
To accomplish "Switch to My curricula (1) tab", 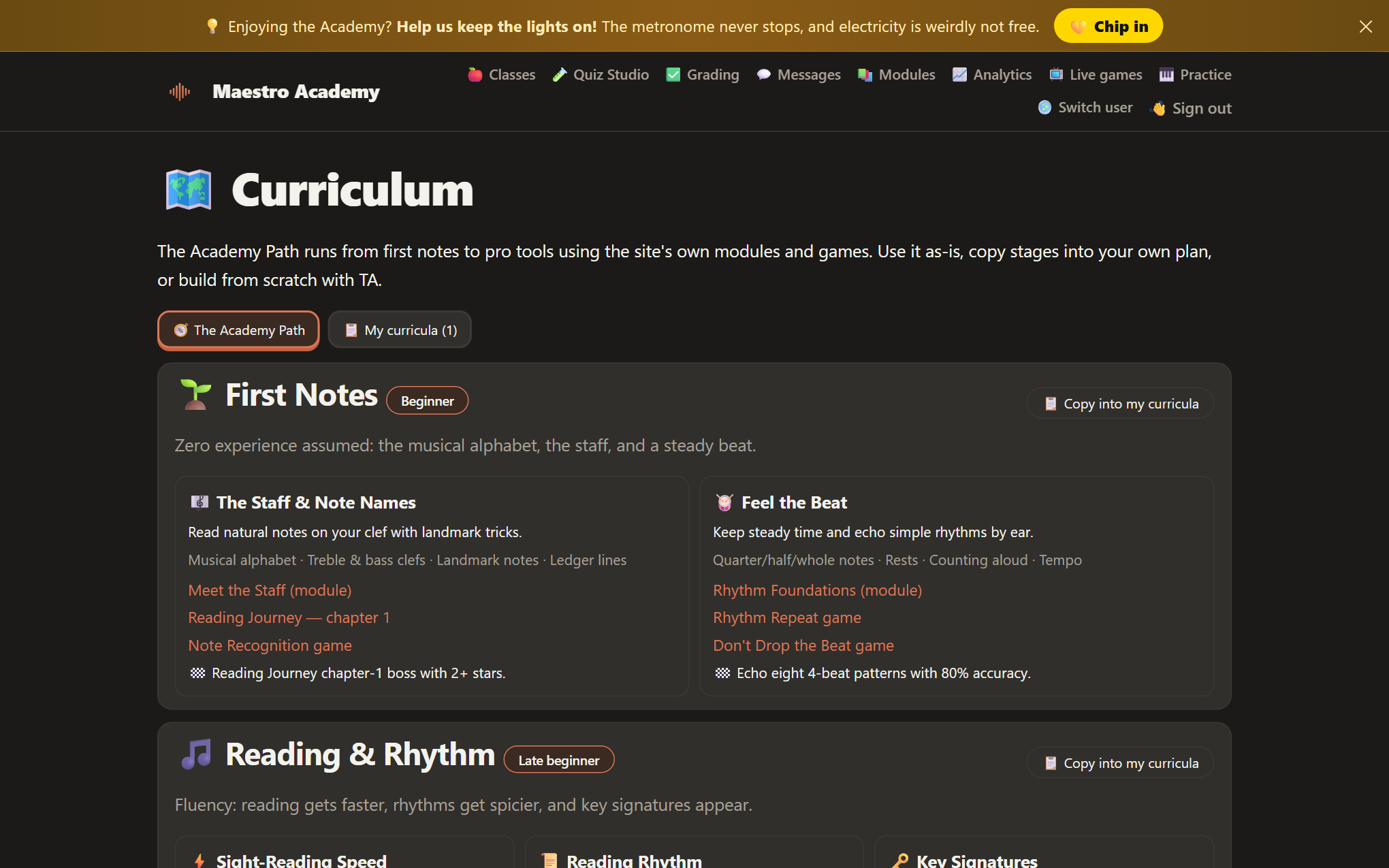I will (400, 330).
